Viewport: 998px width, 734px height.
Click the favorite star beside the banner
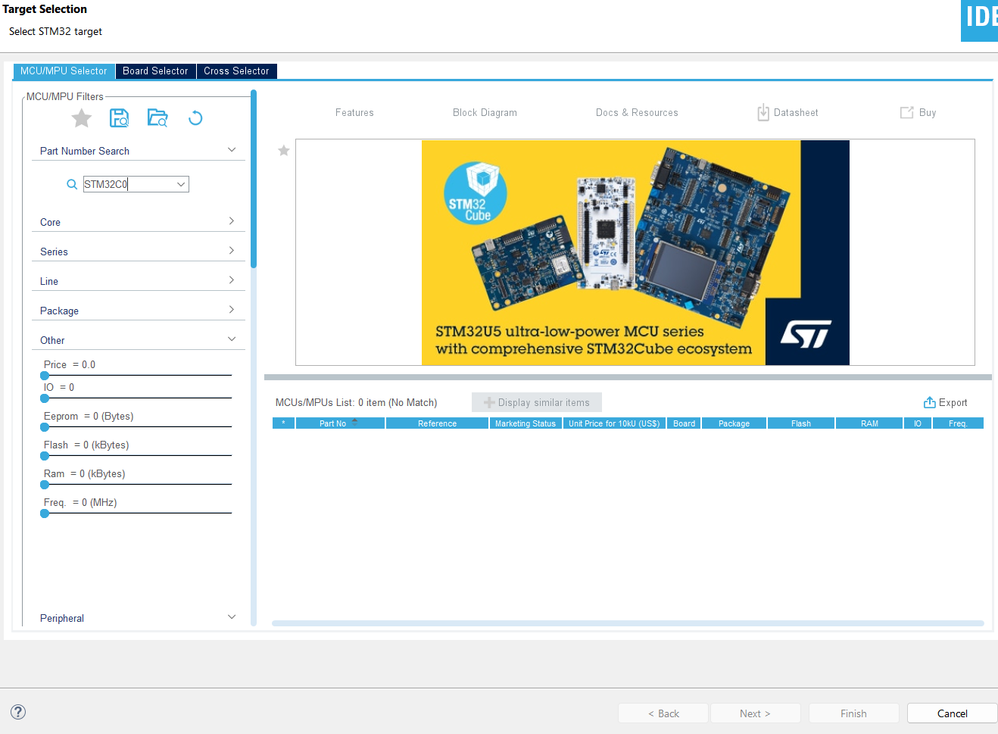tap(284, 150)
